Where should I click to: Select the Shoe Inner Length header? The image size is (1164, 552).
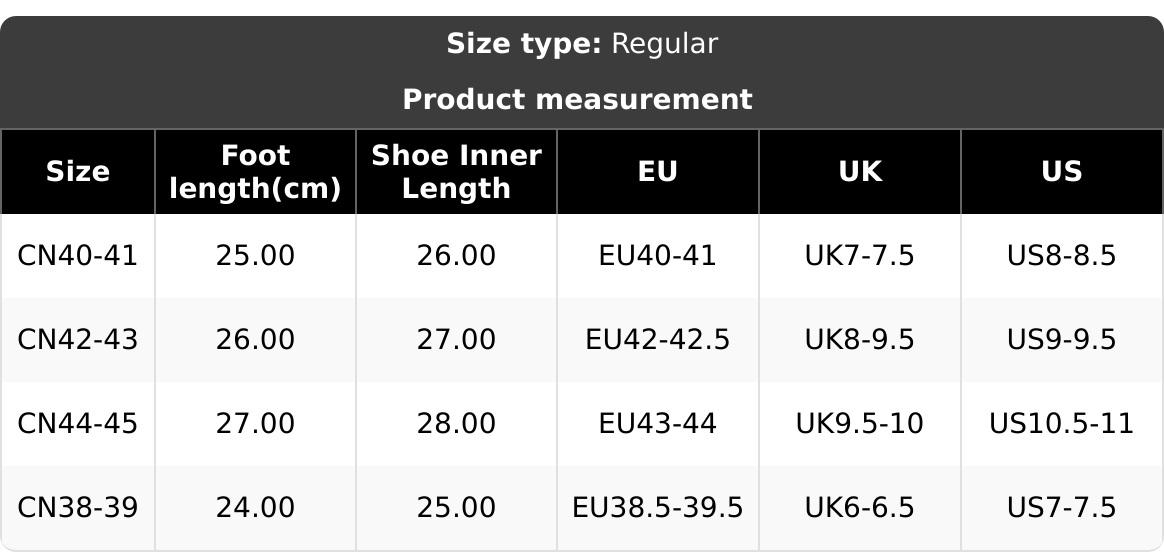456,172
